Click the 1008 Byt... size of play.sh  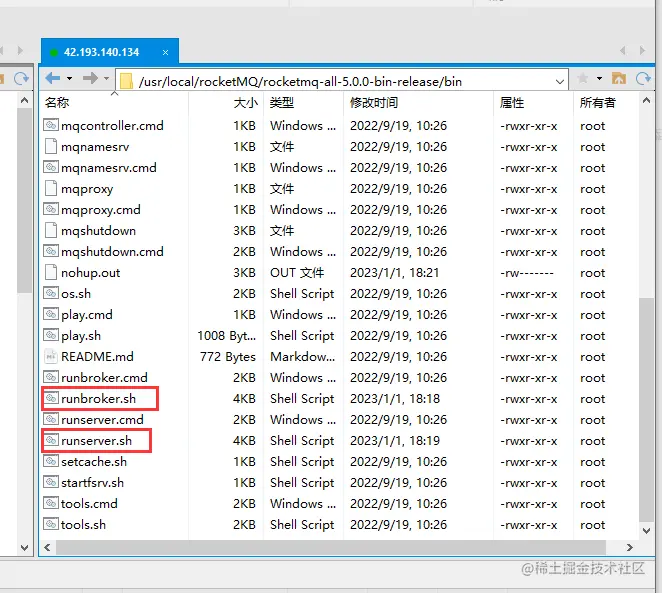(x=226, y=336)
